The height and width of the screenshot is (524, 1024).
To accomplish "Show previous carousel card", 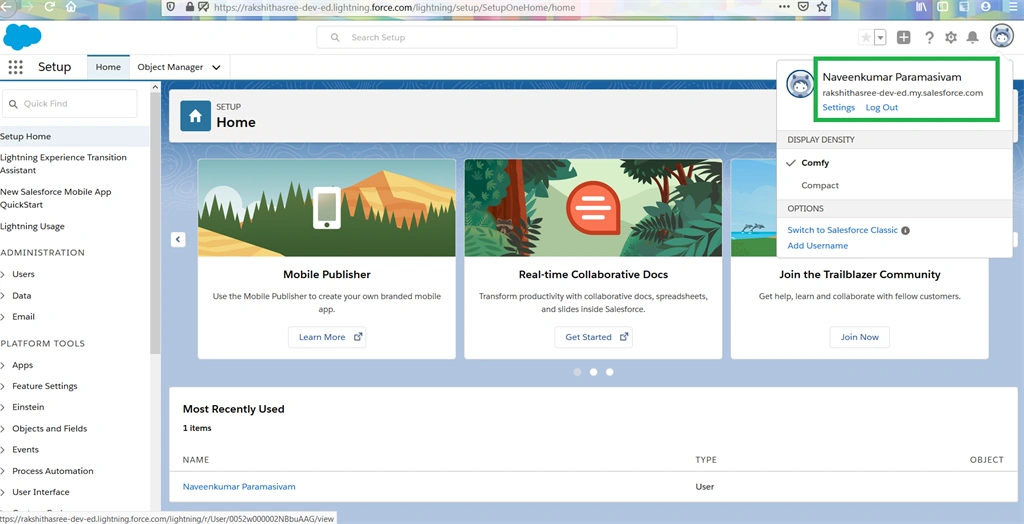I will [x=179, y=239].
